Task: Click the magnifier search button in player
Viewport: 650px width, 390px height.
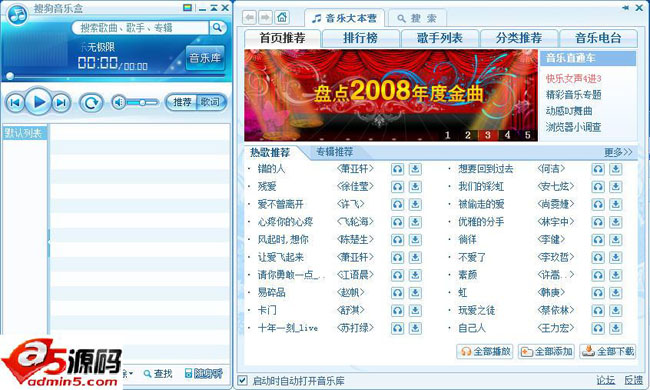Action: click(217, 28)
